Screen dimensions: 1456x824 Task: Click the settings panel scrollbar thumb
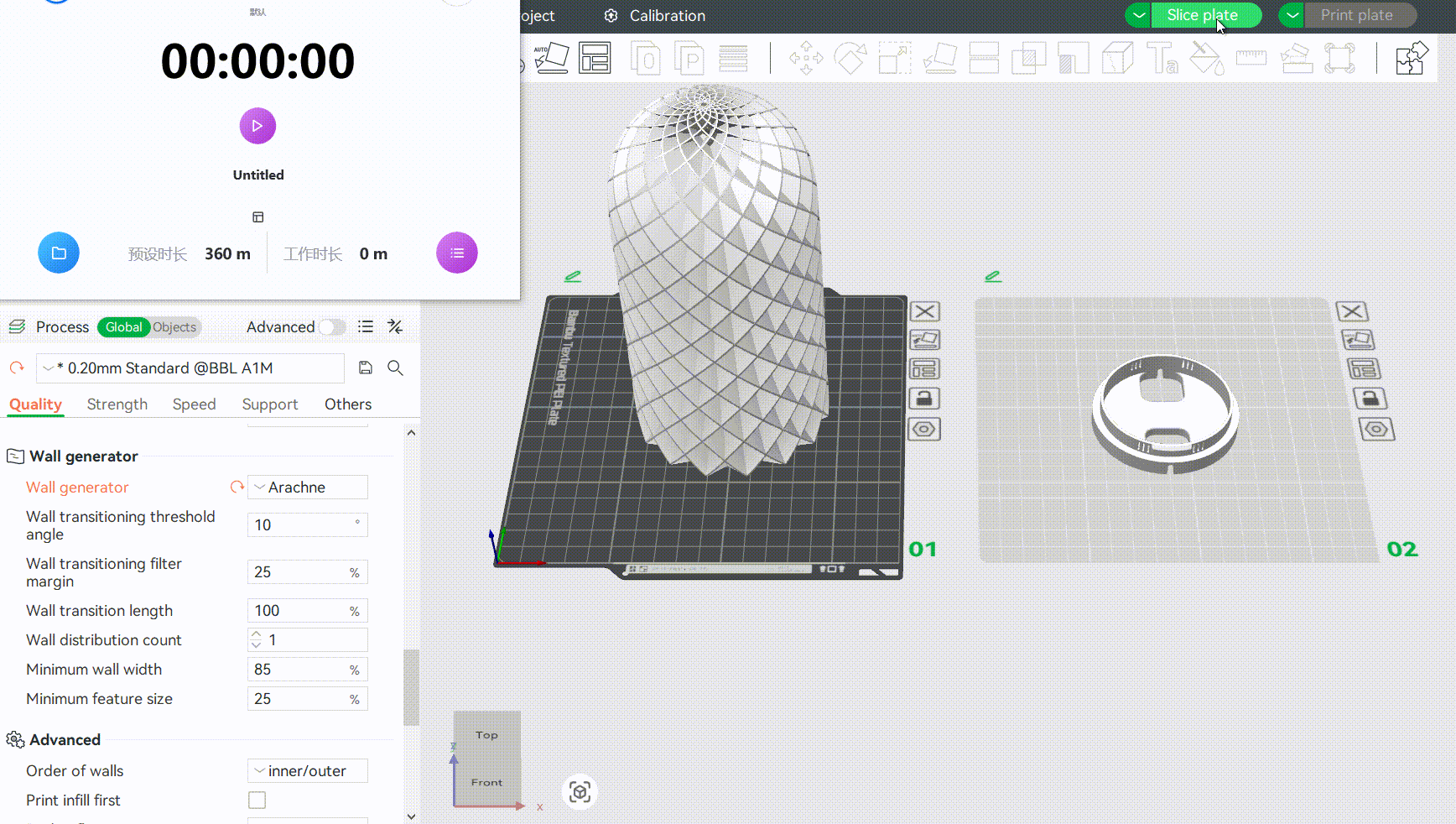411,687
